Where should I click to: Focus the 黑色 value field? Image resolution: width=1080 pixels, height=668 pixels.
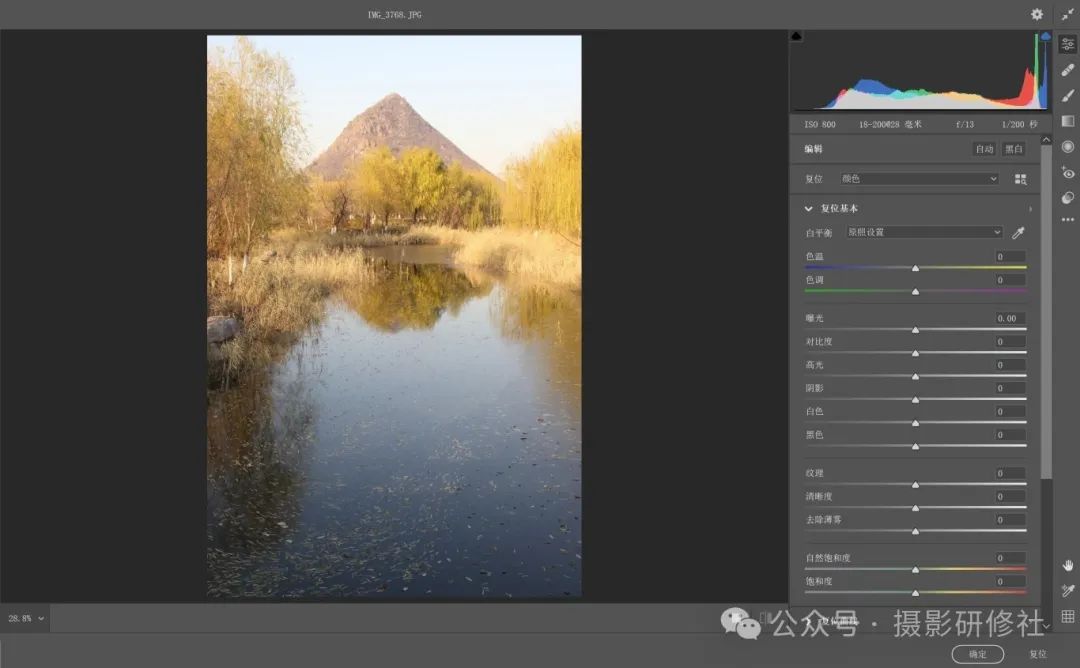coord(1010,435)
